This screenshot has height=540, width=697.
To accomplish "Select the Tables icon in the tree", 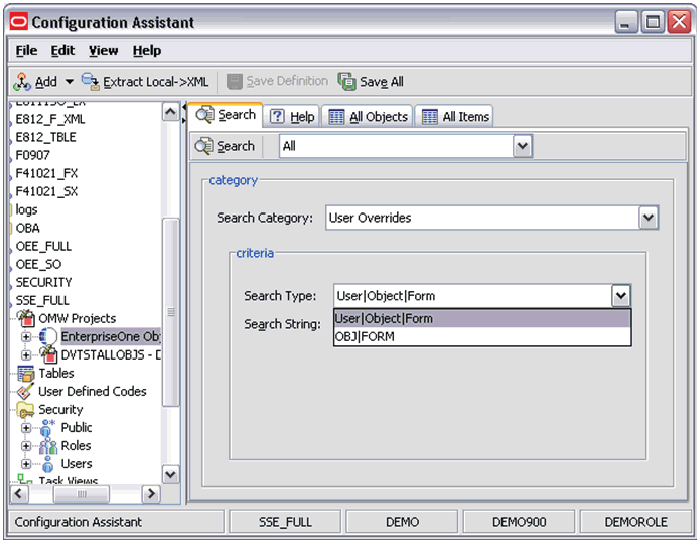I will [26, 373].
